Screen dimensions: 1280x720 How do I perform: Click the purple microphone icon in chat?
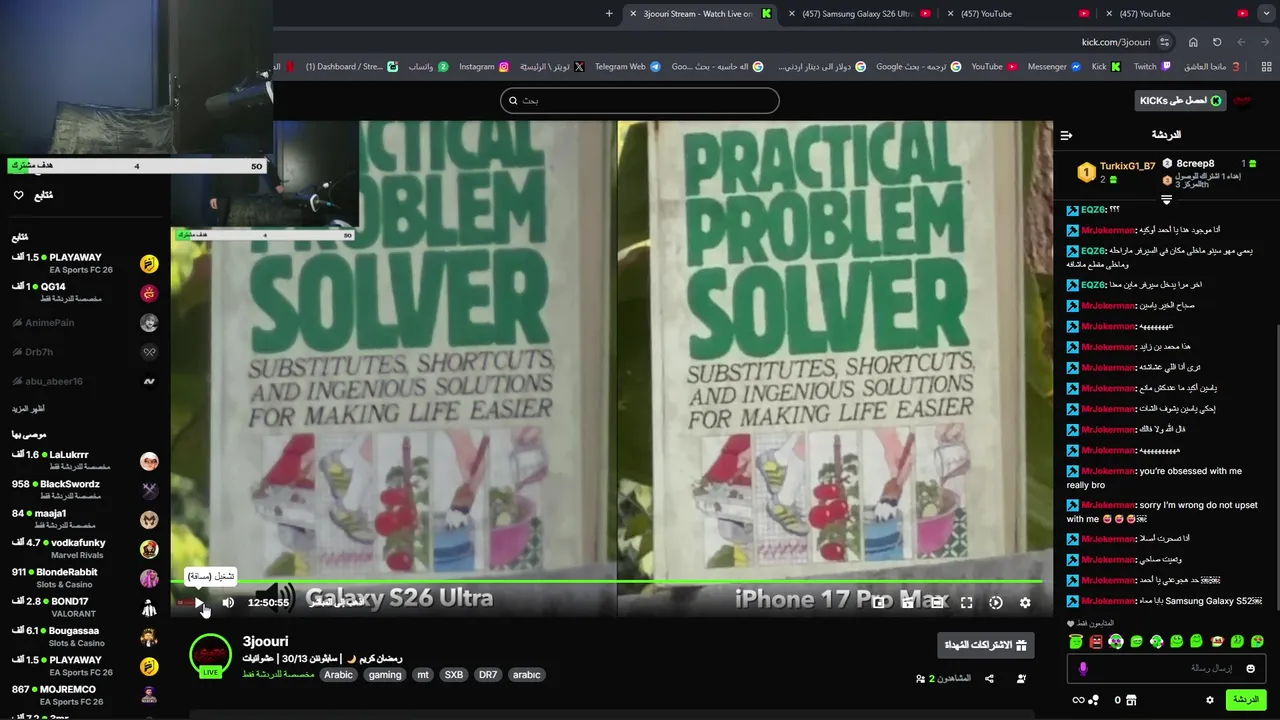1082,668
